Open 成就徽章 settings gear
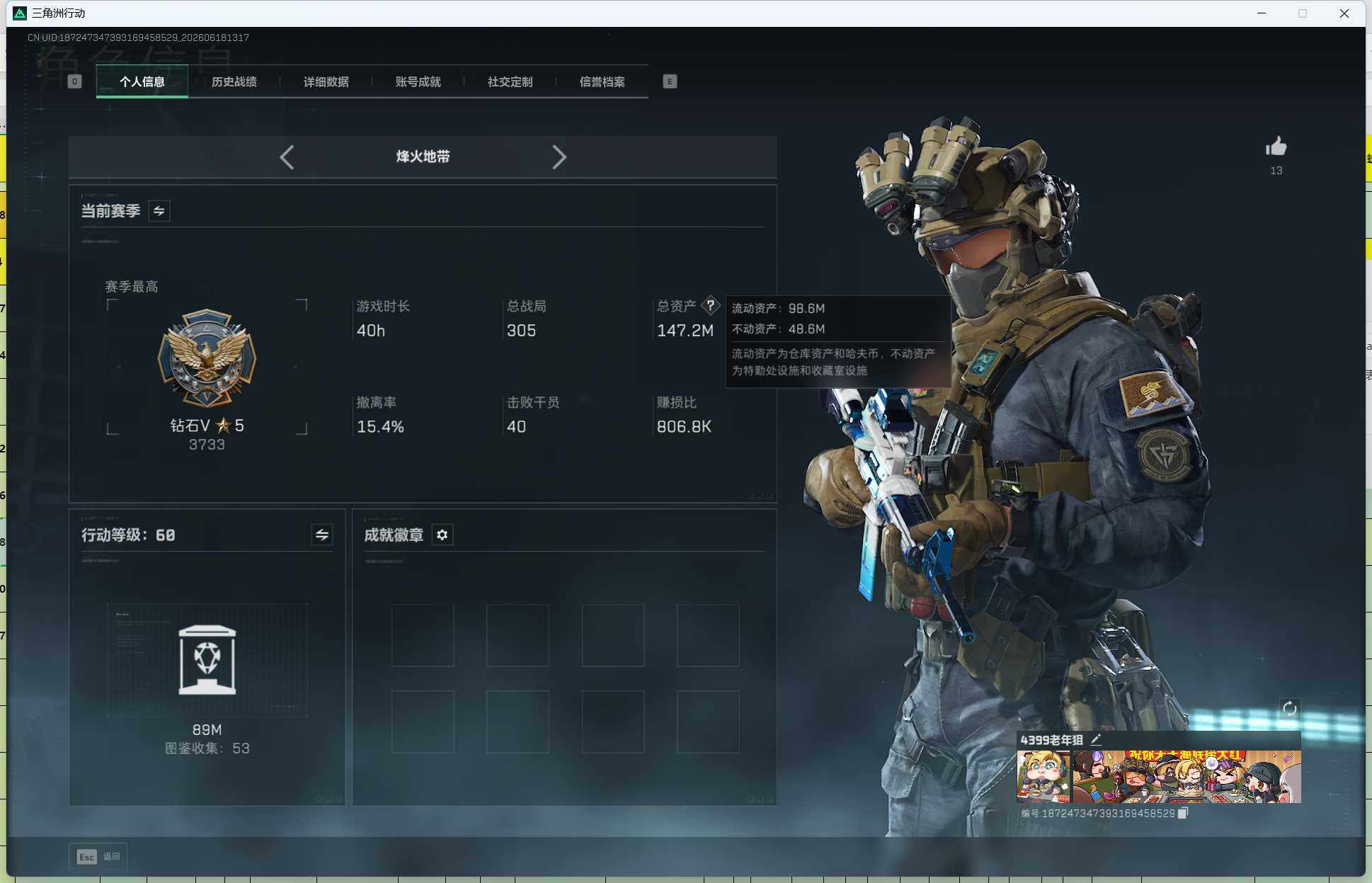Image resolution: width=1372 pixels, height=883 pixels. pyautogui.click(x=442, y=535)
